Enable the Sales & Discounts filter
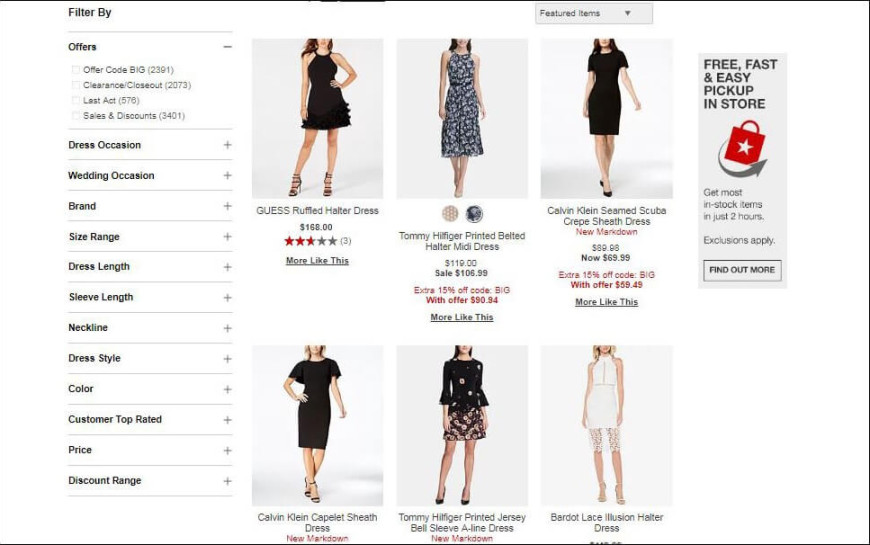Viewport: 870px width, 545px height. click(x=75, y=115)
